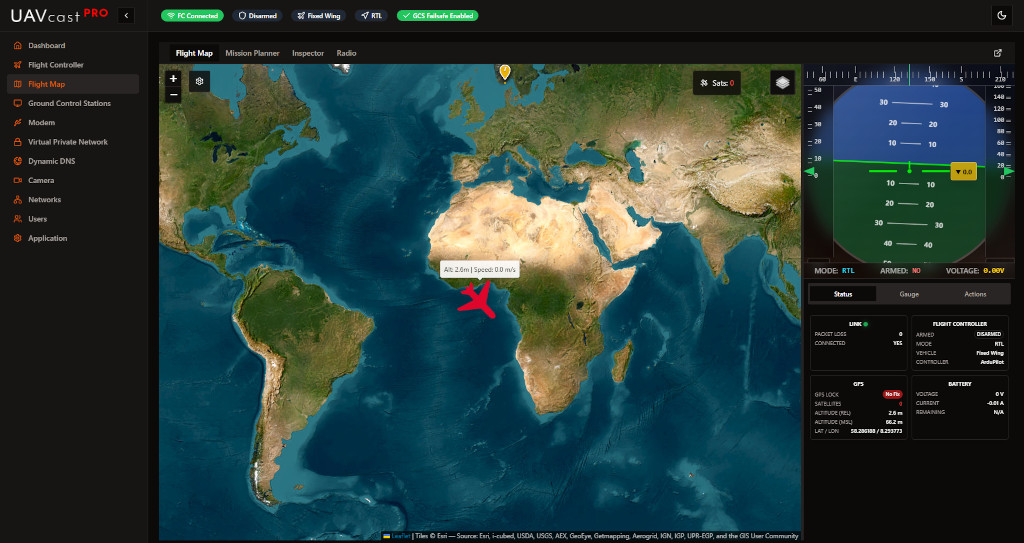Zoom out on the map
This screenshot has width=1024, height=543.
click(173, 95)
